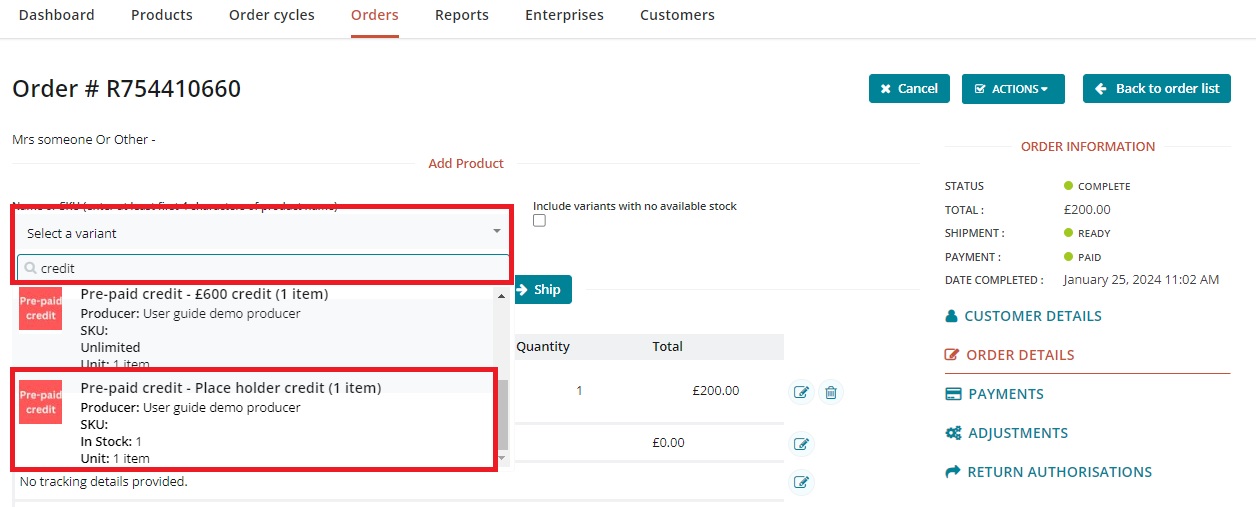Expand the Actions dropdown button

pyautogui.click(x=1012, y=89)
